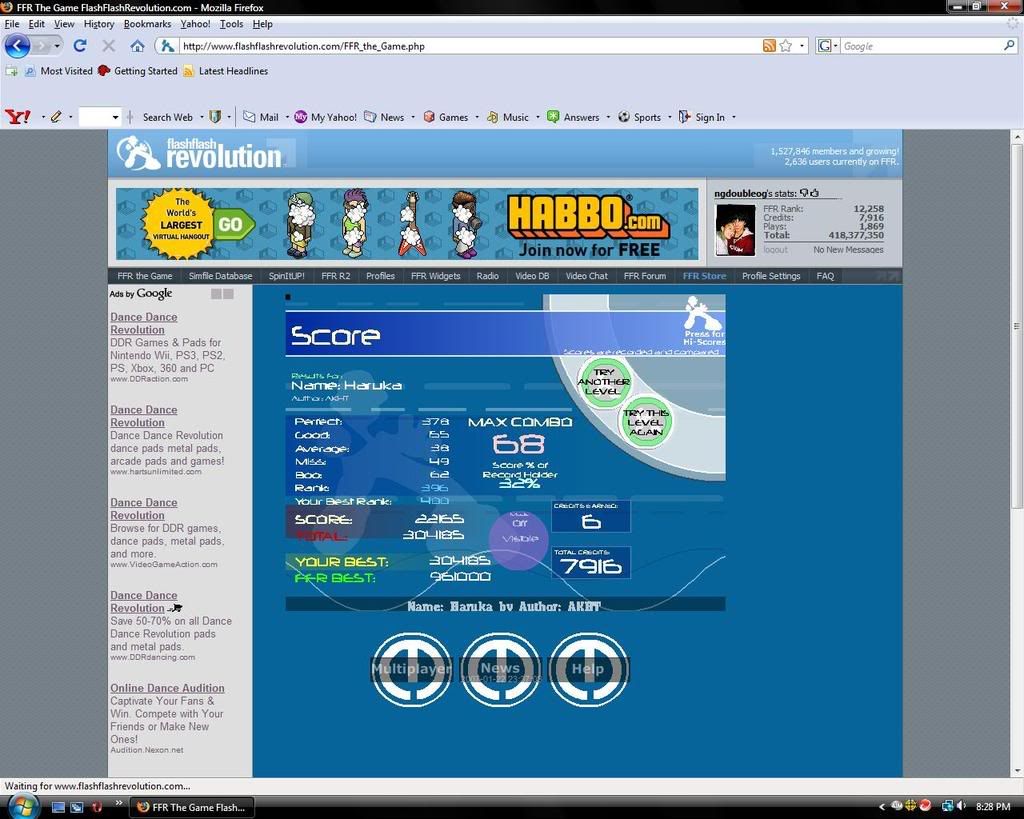
Task: Click the RSS feed icon in address bar
Action: [769, 46]
